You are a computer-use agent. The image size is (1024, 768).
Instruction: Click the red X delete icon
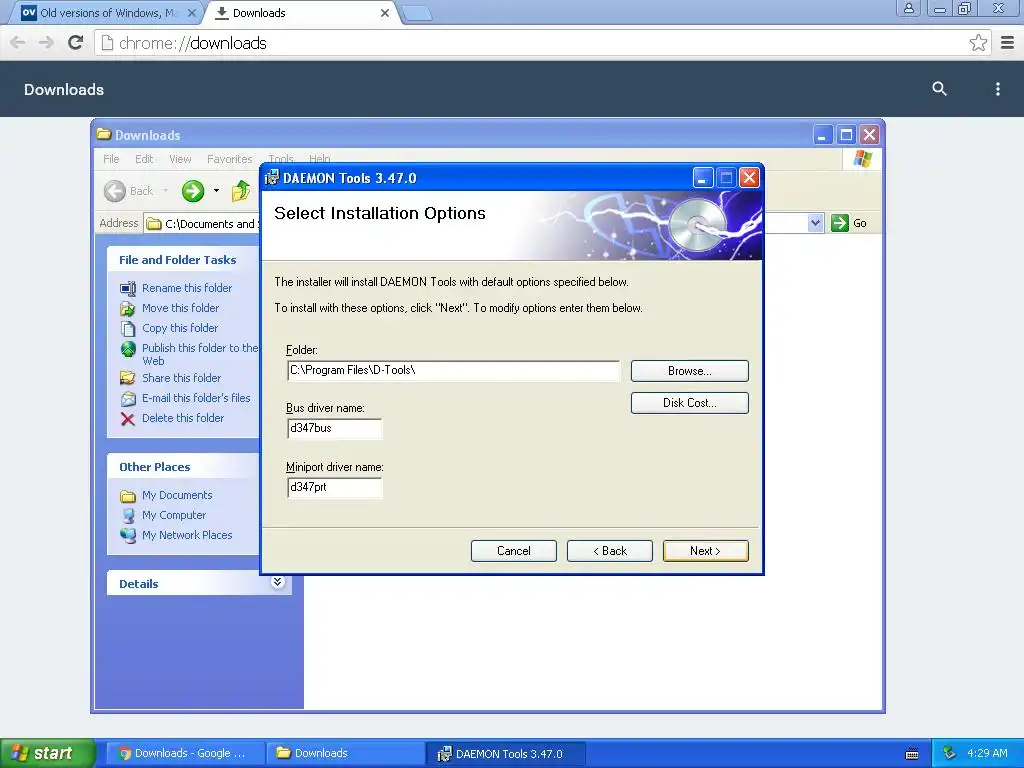coord(128,419)
